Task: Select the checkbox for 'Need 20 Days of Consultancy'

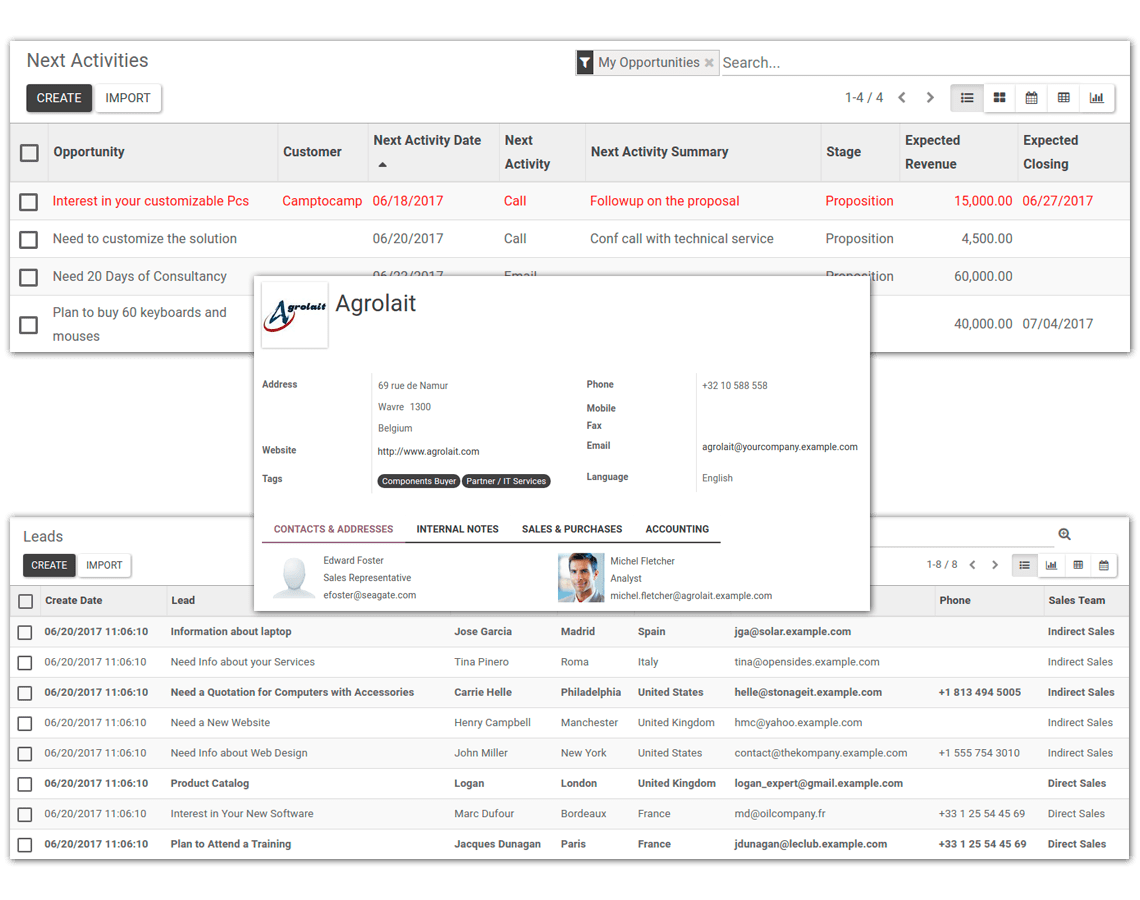Action: coord(28,277)
